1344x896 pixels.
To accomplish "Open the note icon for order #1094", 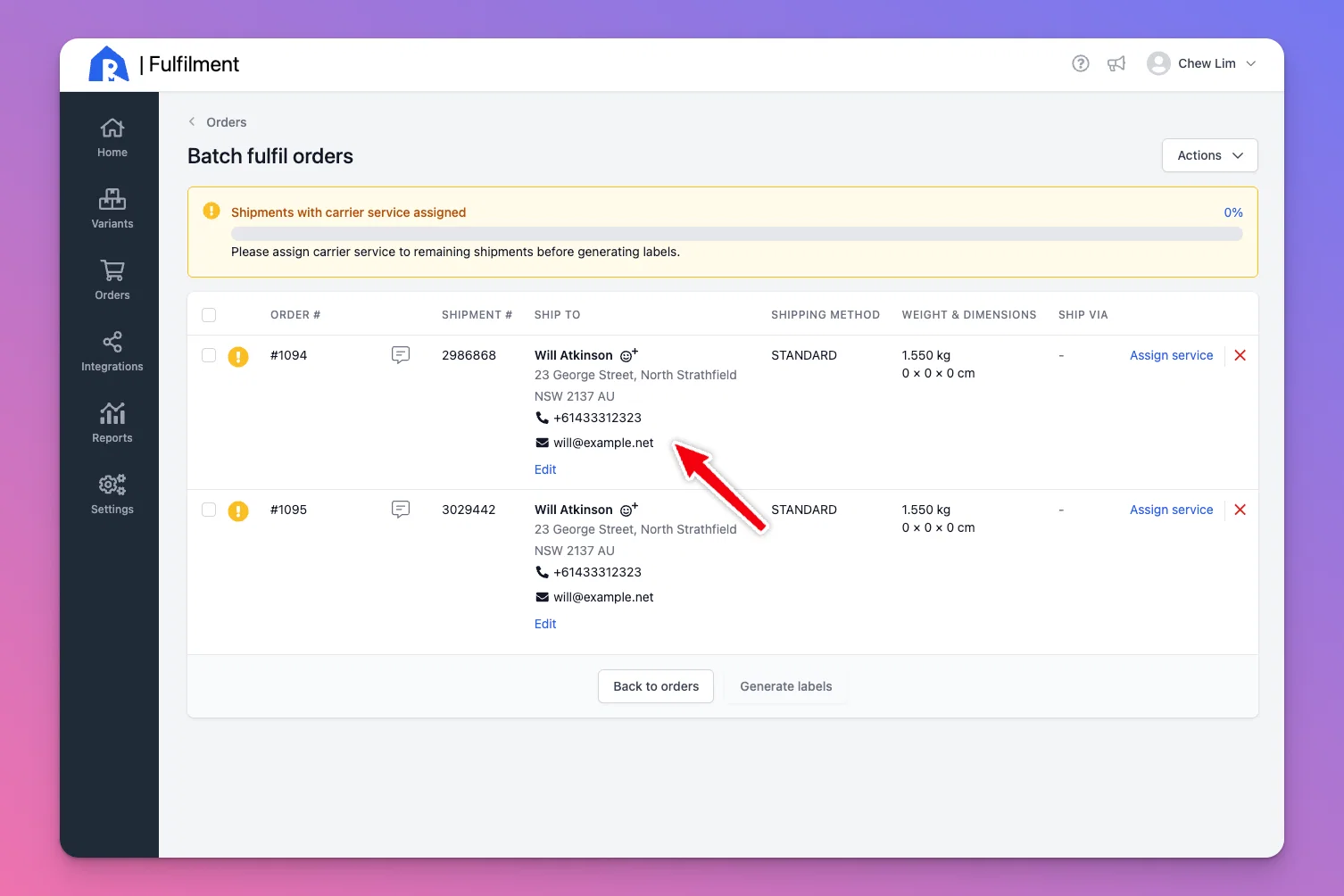I will [x=401, y=355].
